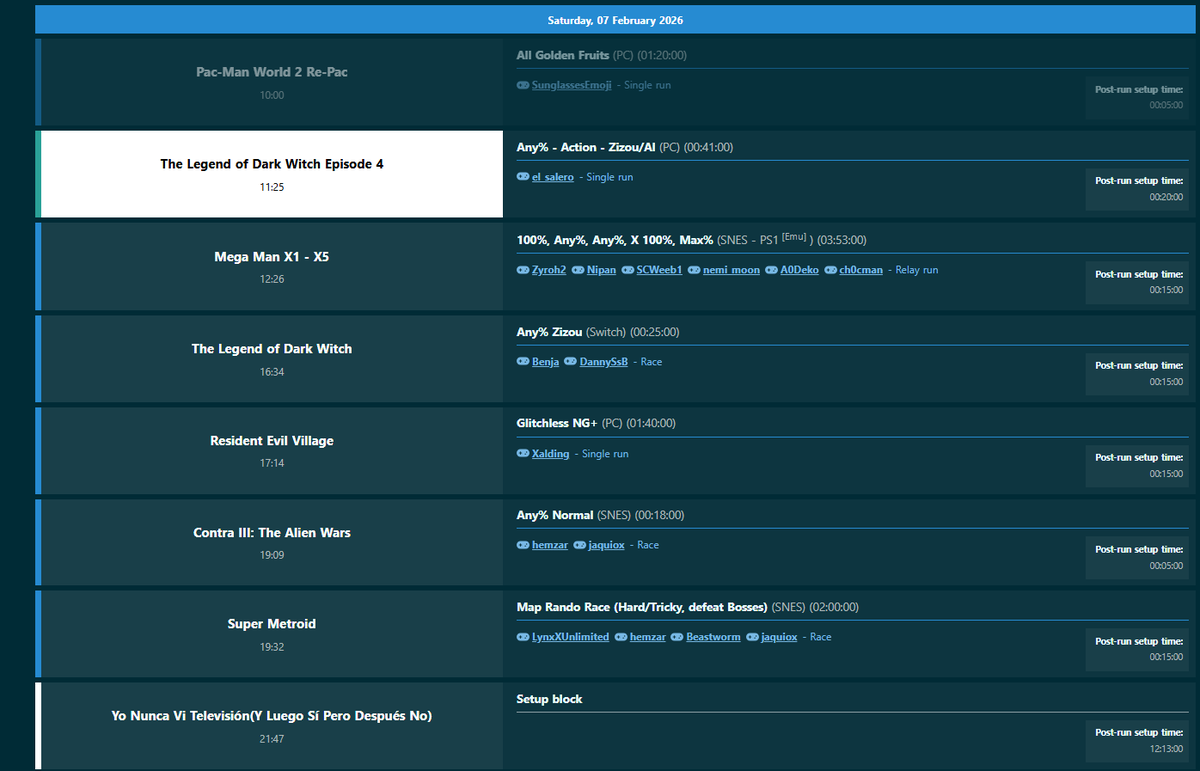Screen dimensions: 1200x771
Task: Click the Any% - Action - Zizou/Al category
Action: point(586,147)
